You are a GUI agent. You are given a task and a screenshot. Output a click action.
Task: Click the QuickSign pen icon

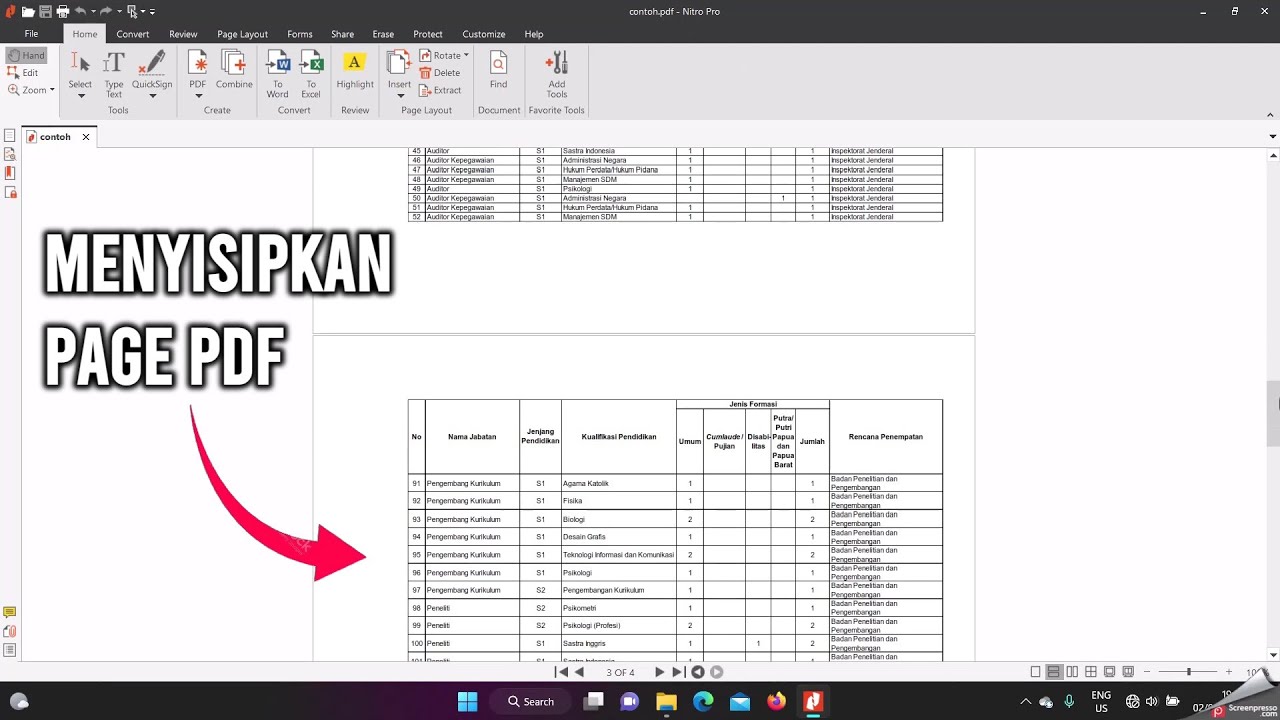[152, 63]
